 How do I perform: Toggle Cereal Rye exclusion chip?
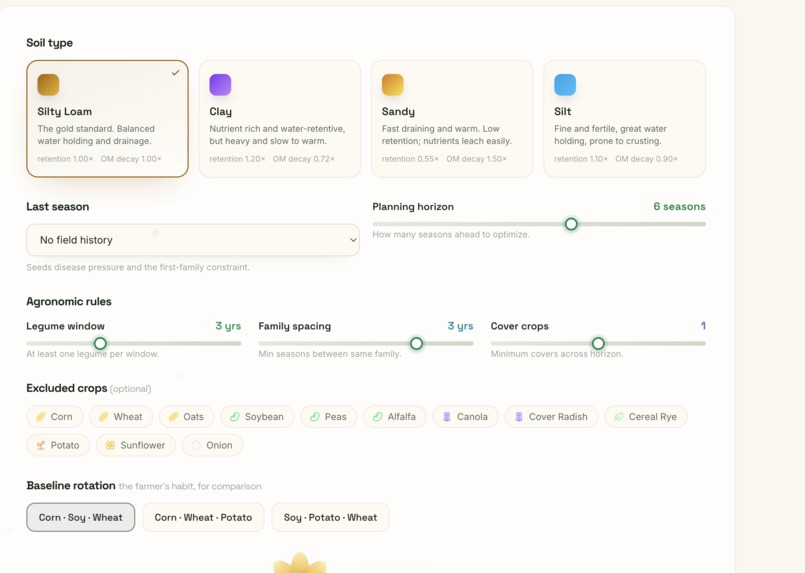coord(646,417)
